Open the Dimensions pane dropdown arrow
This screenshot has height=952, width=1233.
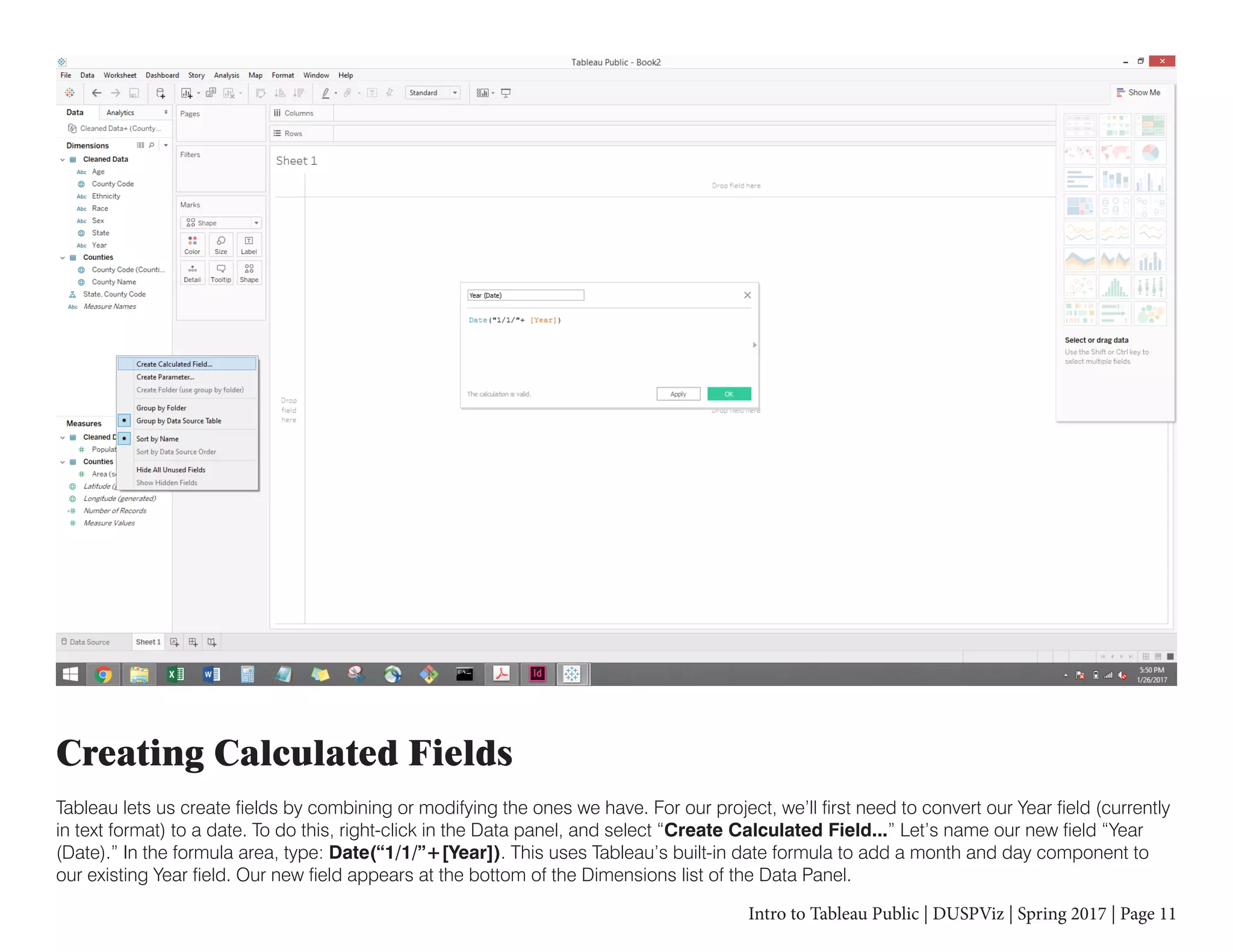166,145
